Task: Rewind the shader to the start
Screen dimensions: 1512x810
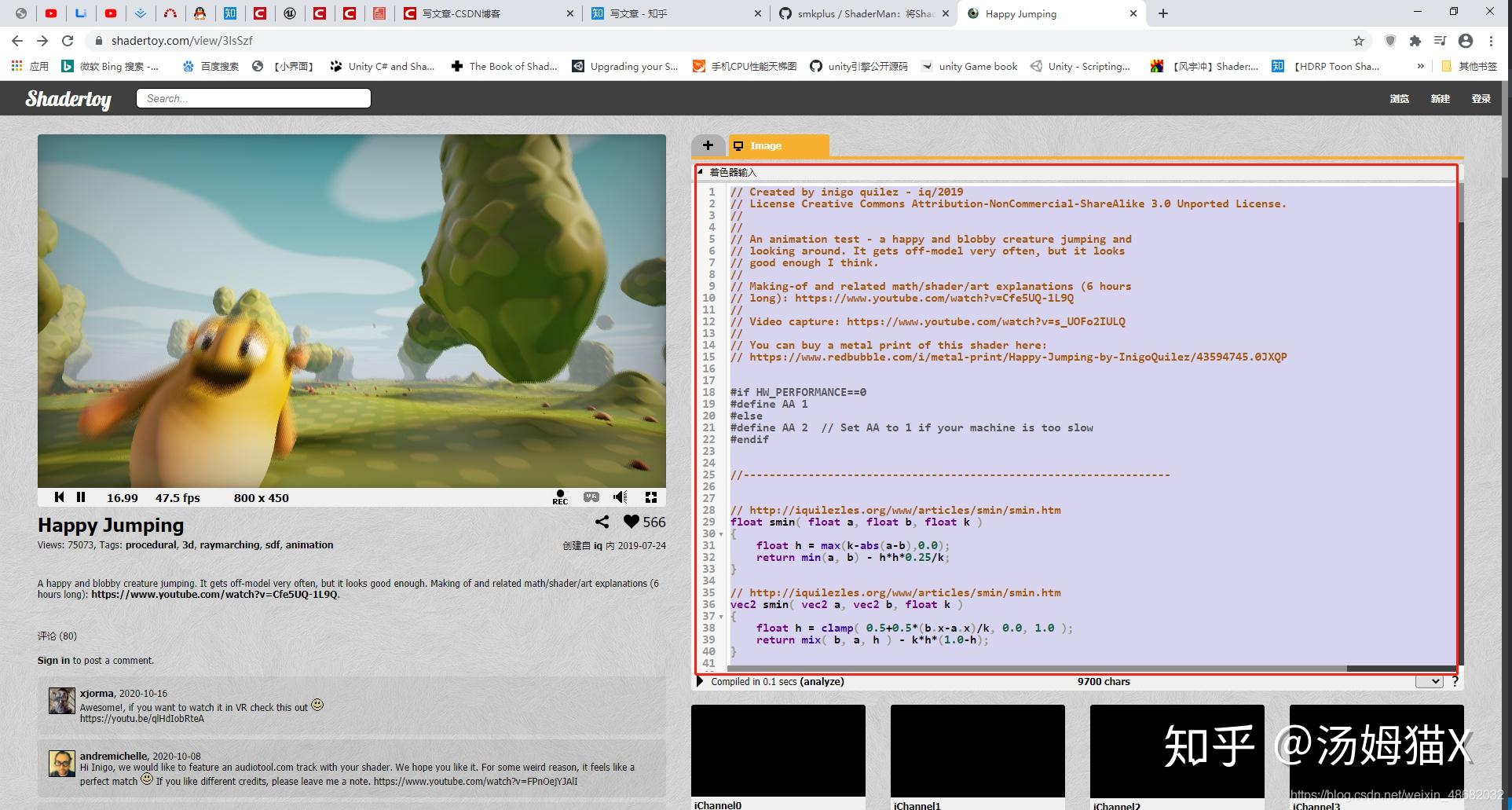Action: click(x=59, y=497)
